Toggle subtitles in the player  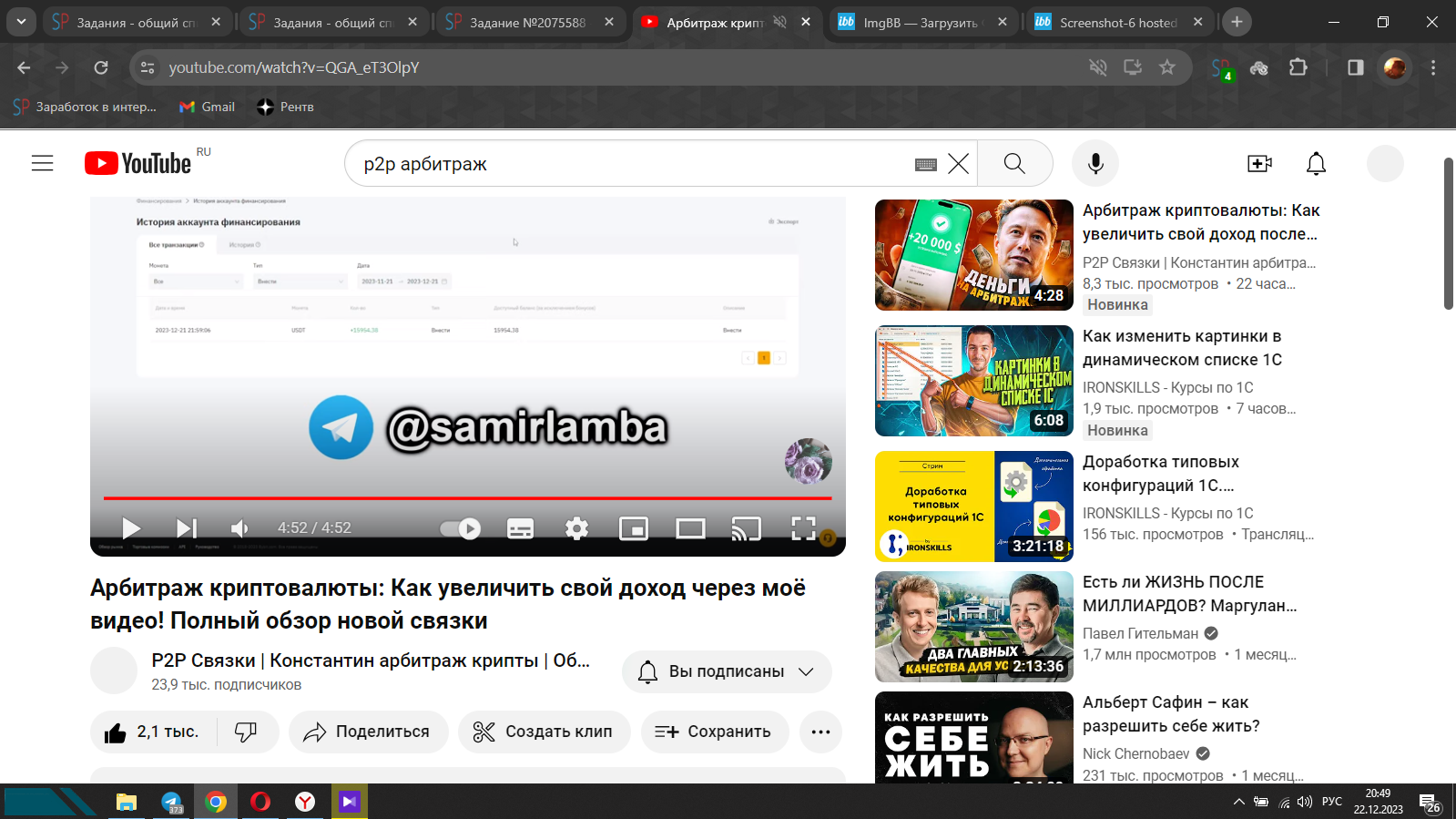pos(520,528)
